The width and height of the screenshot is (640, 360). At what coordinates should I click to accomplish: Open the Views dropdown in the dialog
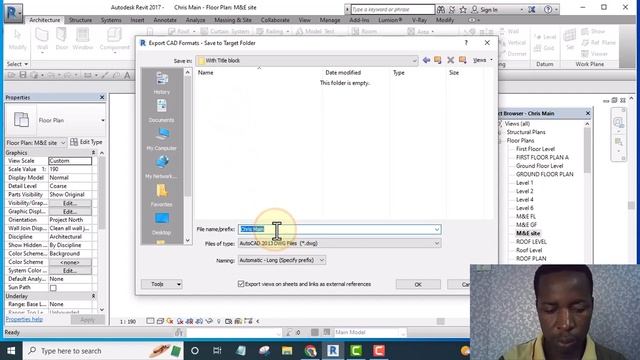click(x=482, y=60)
